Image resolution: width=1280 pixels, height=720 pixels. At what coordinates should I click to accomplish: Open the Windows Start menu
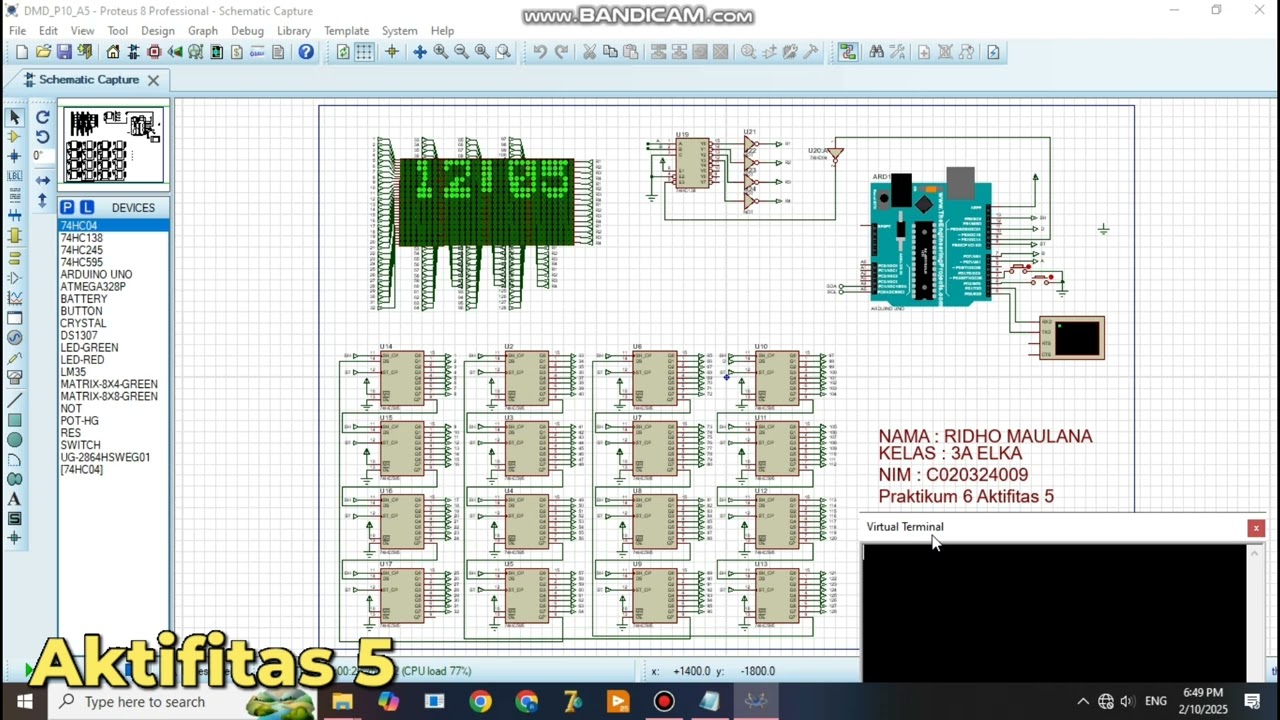[x=24, y=701]
